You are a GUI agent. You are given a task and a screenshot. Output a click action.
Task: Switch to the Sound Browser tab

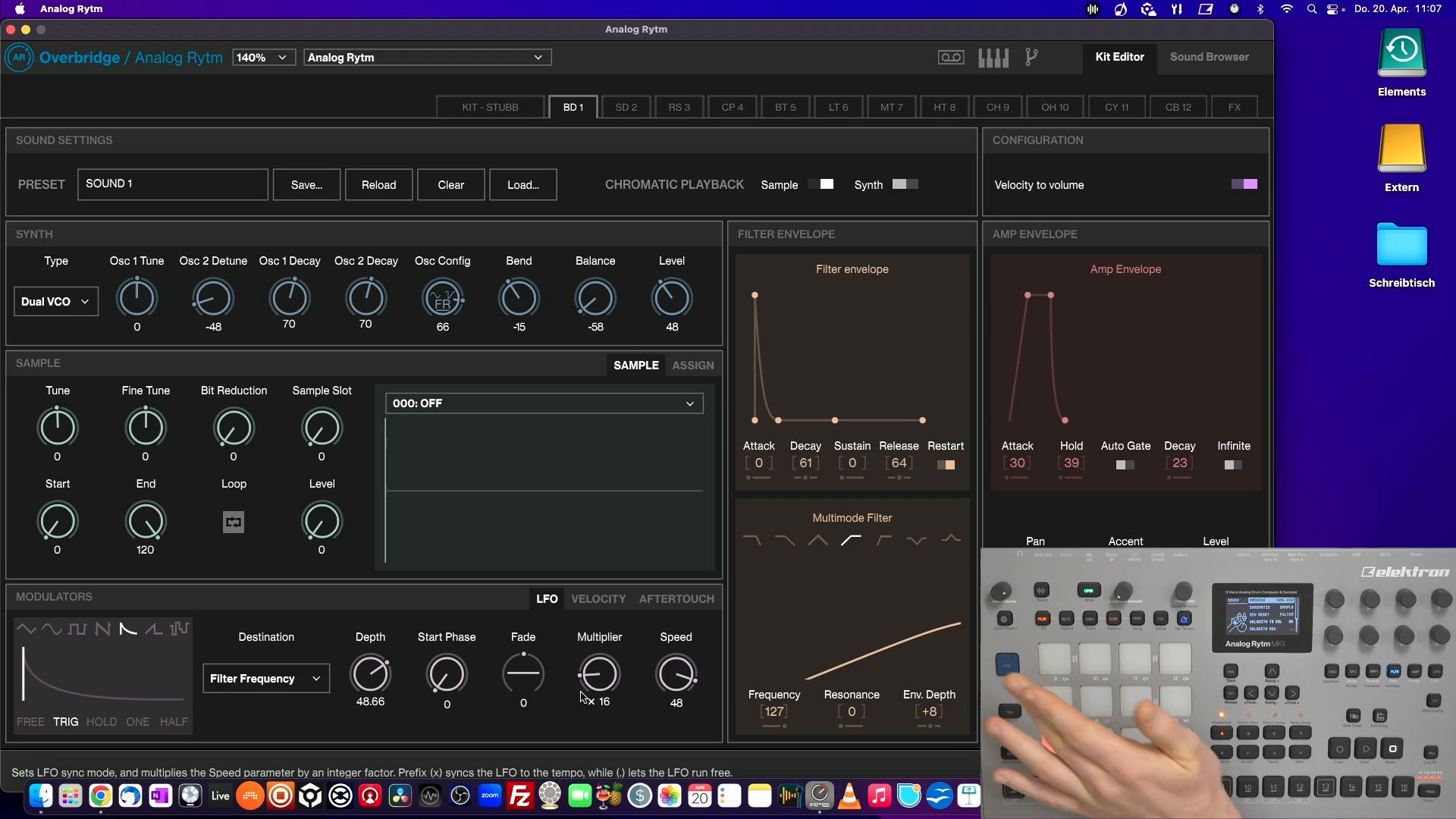pyautogui.click(x=1209, y=57)
